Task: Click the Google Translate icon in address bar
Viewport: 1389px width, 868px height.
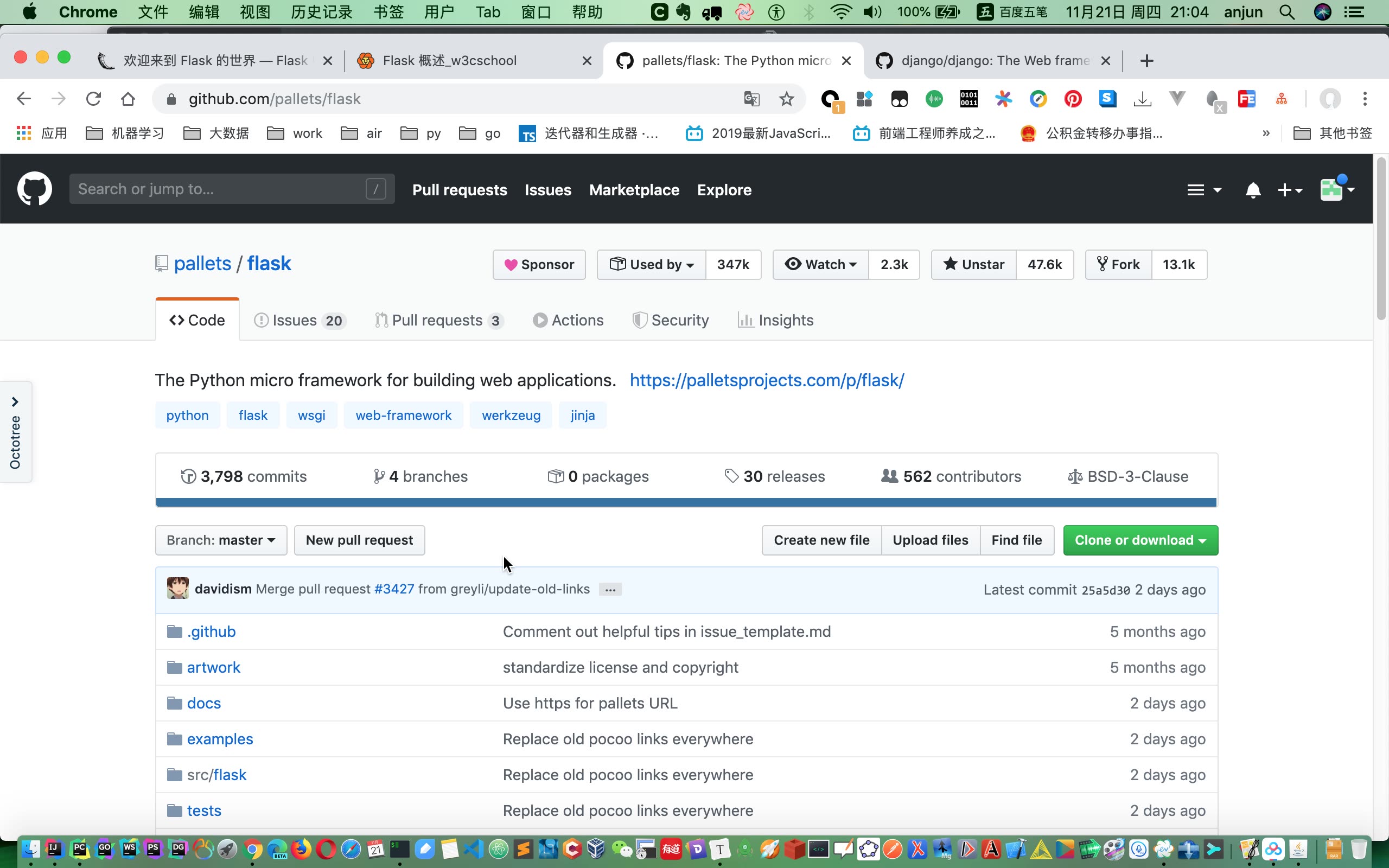Action: [751, 99]
